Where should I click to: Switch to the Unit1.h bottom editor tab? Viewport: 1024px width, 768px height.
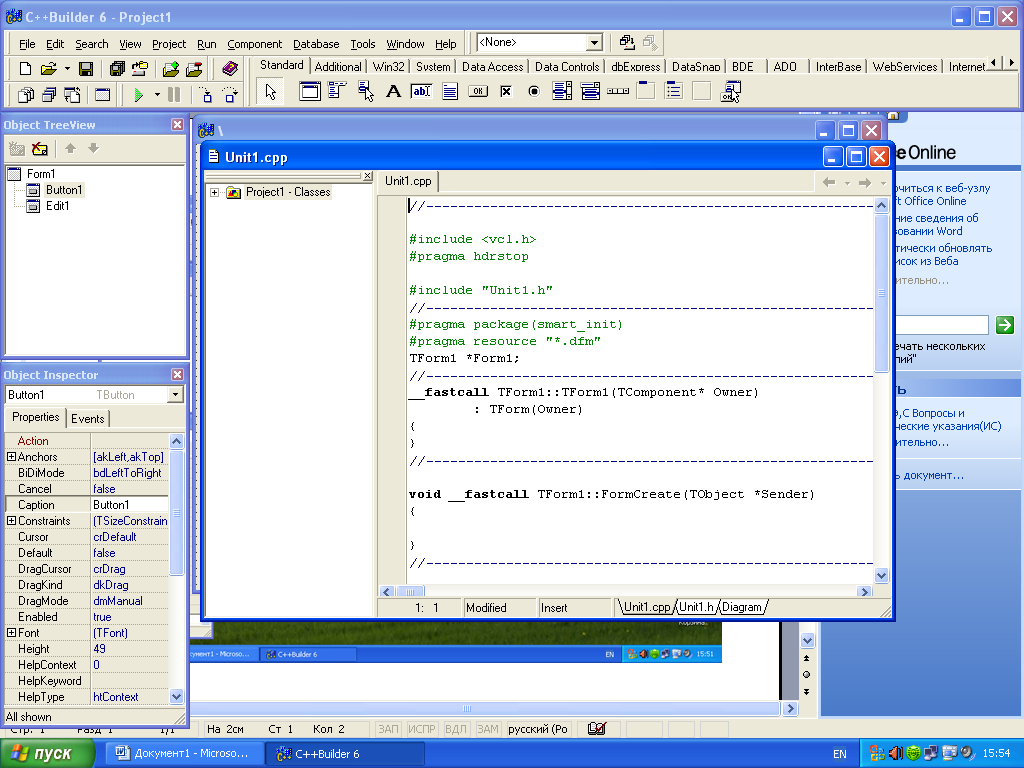(x=697, y=607)
